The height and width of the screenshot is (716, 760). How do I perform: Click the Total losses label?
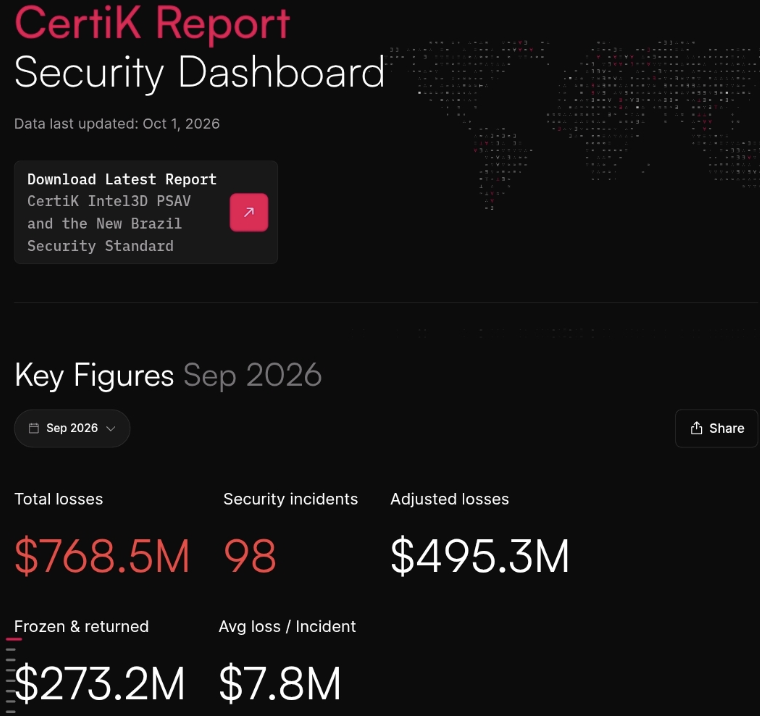(x=59, y=499)
